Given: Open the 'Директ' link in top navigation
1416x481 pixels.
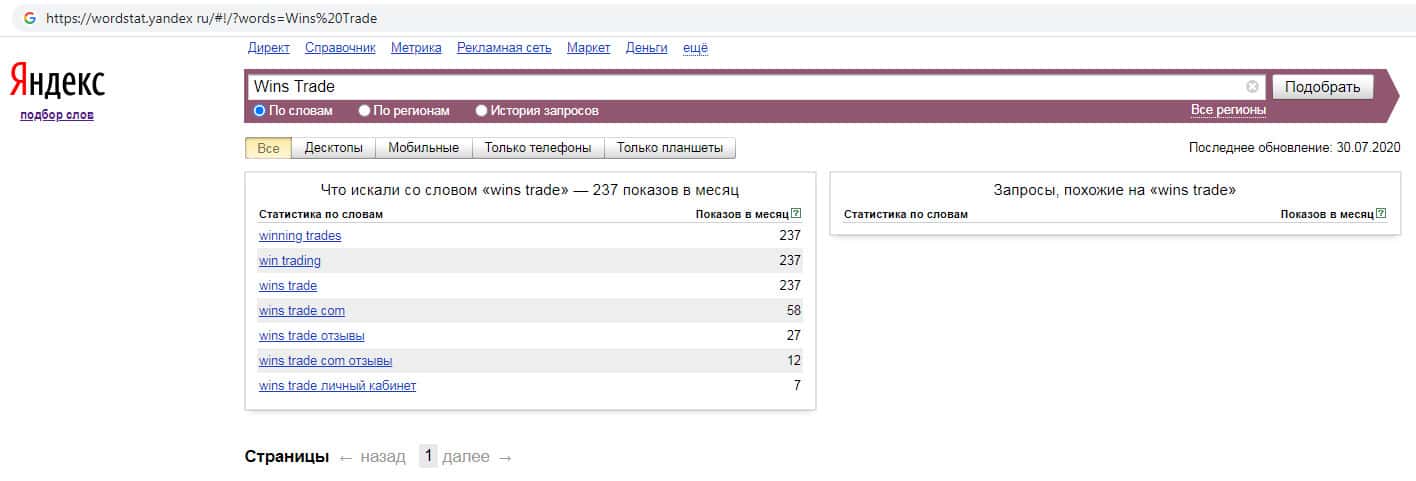Looking at the screenshot, I should (x=268, y=48).
